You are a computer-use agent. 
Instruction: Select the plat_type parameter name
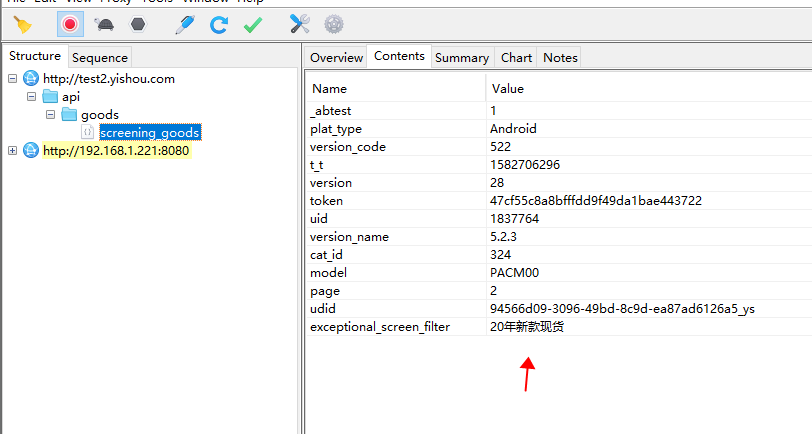click(336, 129)
